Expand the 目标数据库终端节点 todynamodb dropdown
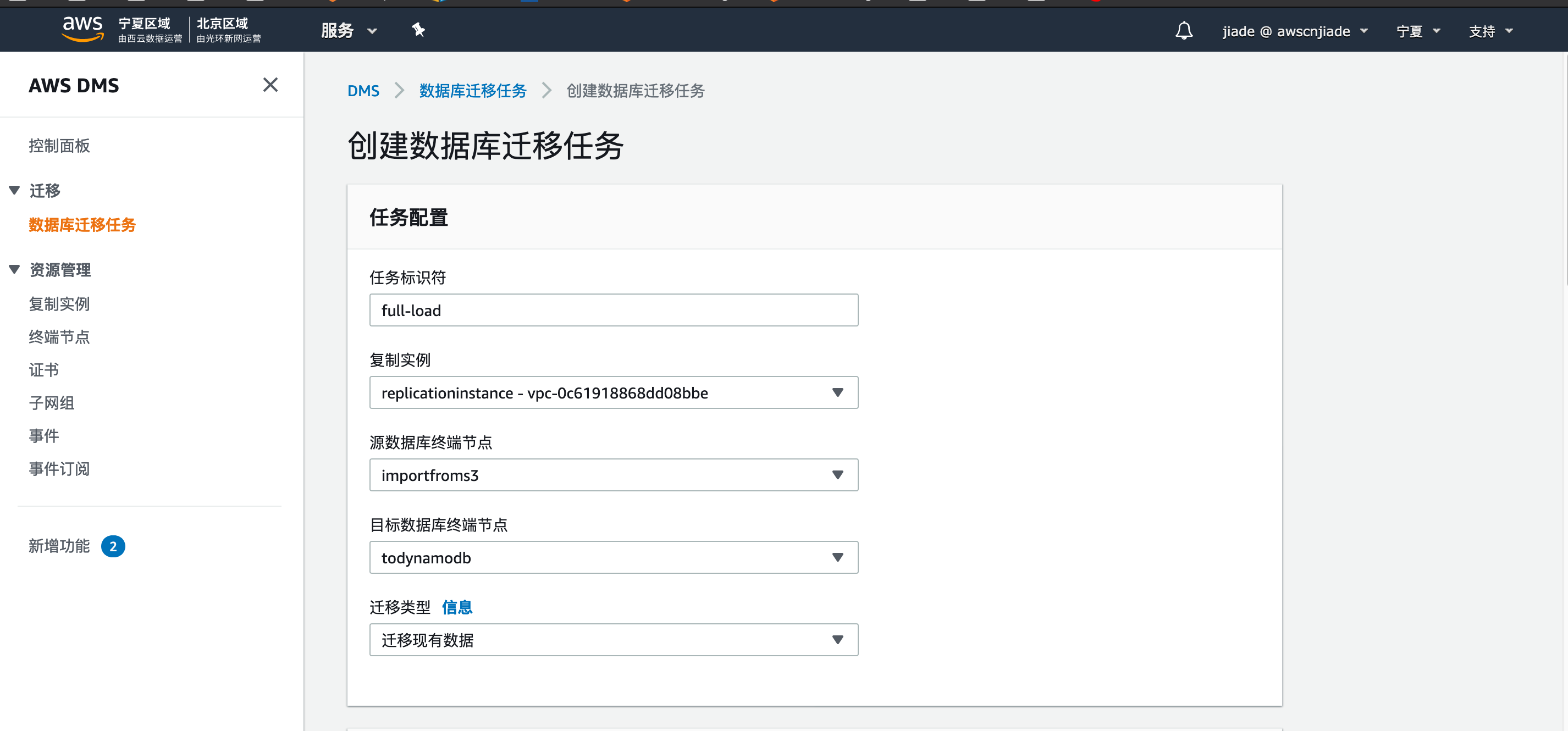This screenshot has width=1568, height=731. 613,557
